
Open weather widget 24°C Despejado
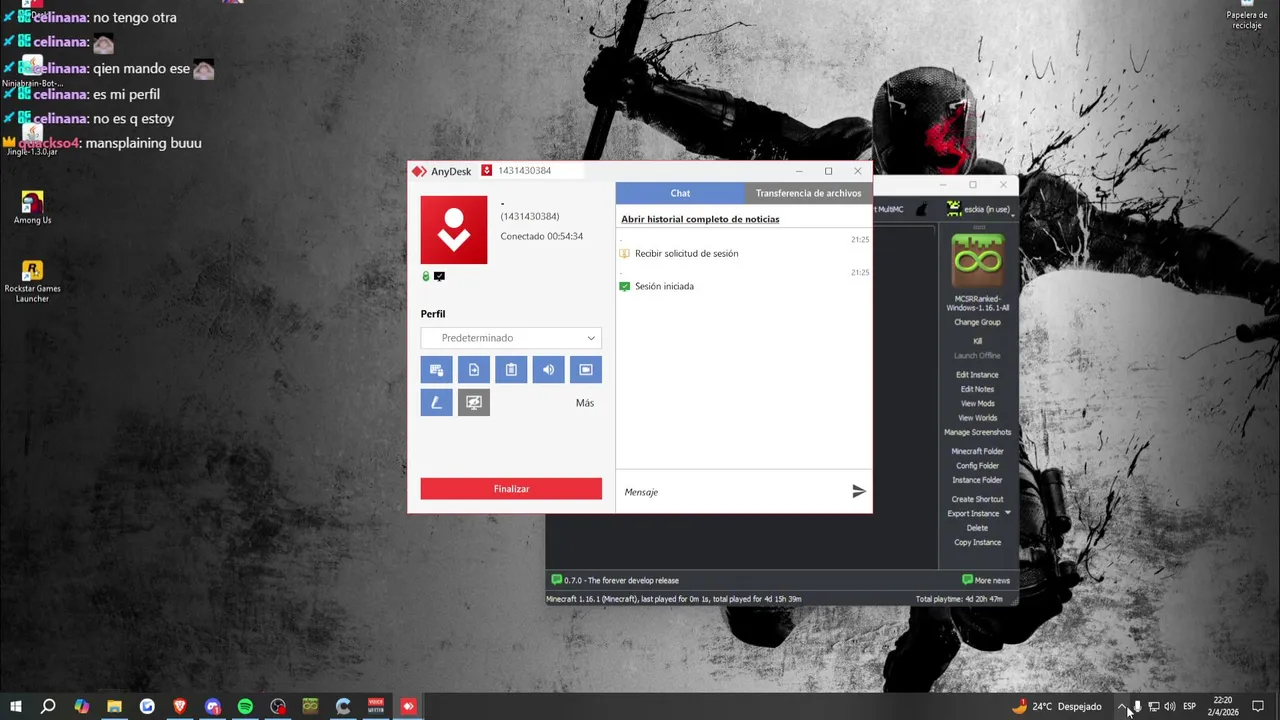click(1057, 707)
